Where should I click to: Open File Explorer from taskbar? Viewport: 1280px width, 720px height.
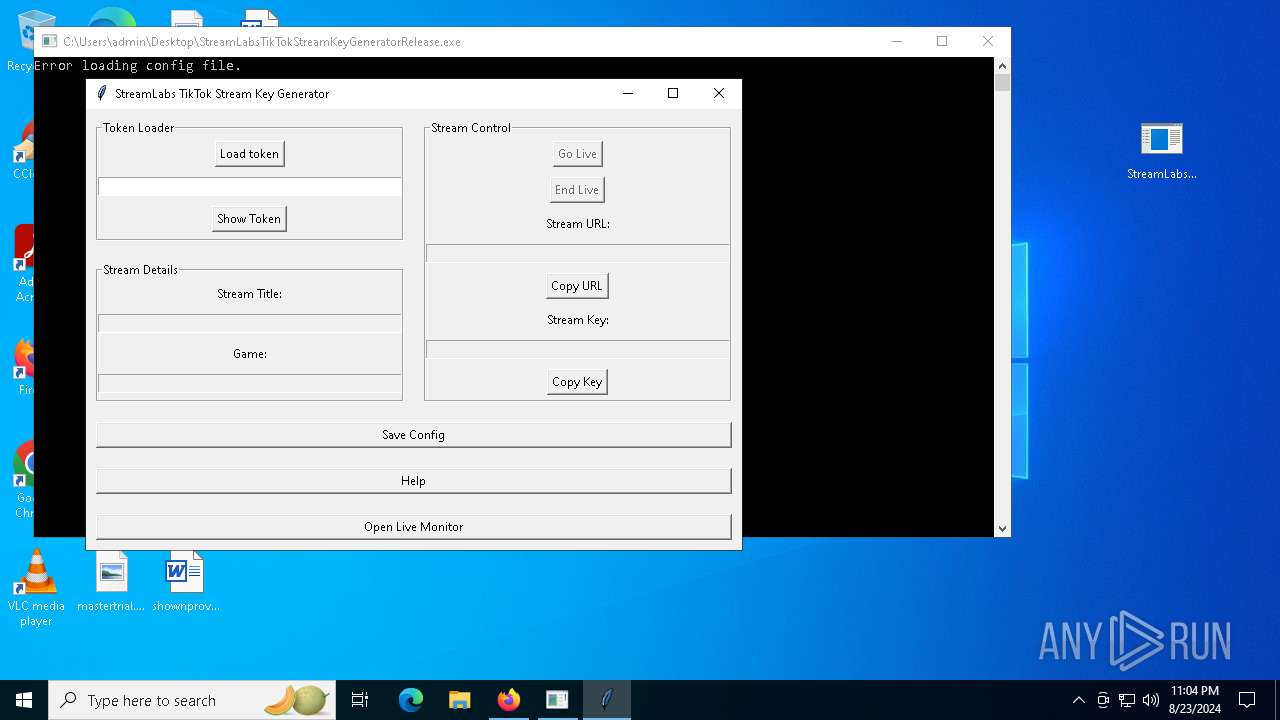[x=459, y=700]
